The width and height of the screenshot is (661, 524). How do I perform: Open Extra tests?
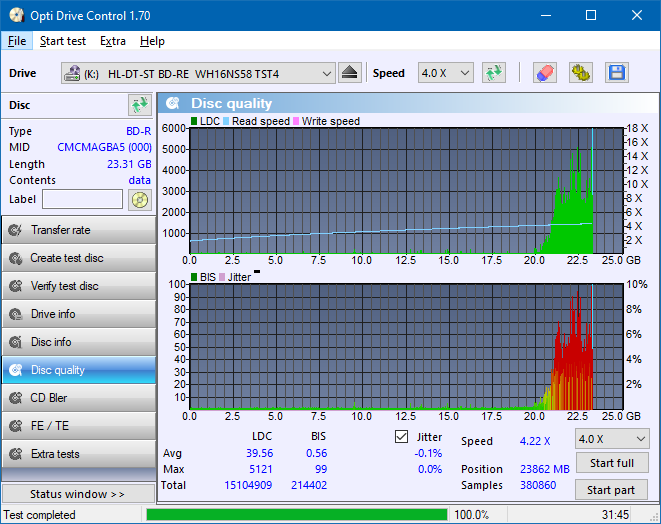79,454
